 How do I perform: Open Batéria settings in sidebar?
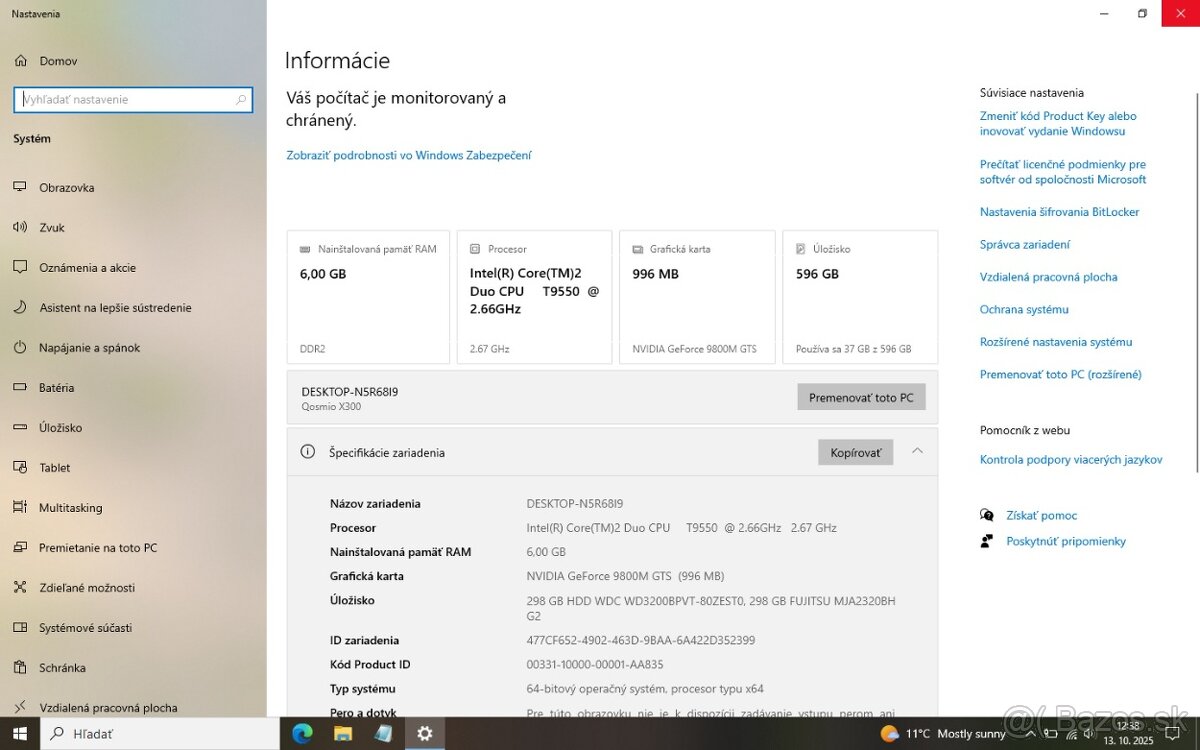coord(56,388)
